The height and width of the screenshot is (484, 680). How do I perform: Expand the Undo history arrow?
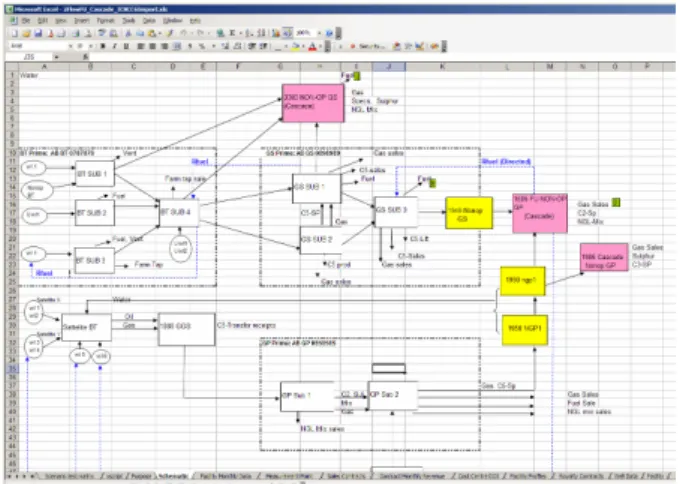191,33
